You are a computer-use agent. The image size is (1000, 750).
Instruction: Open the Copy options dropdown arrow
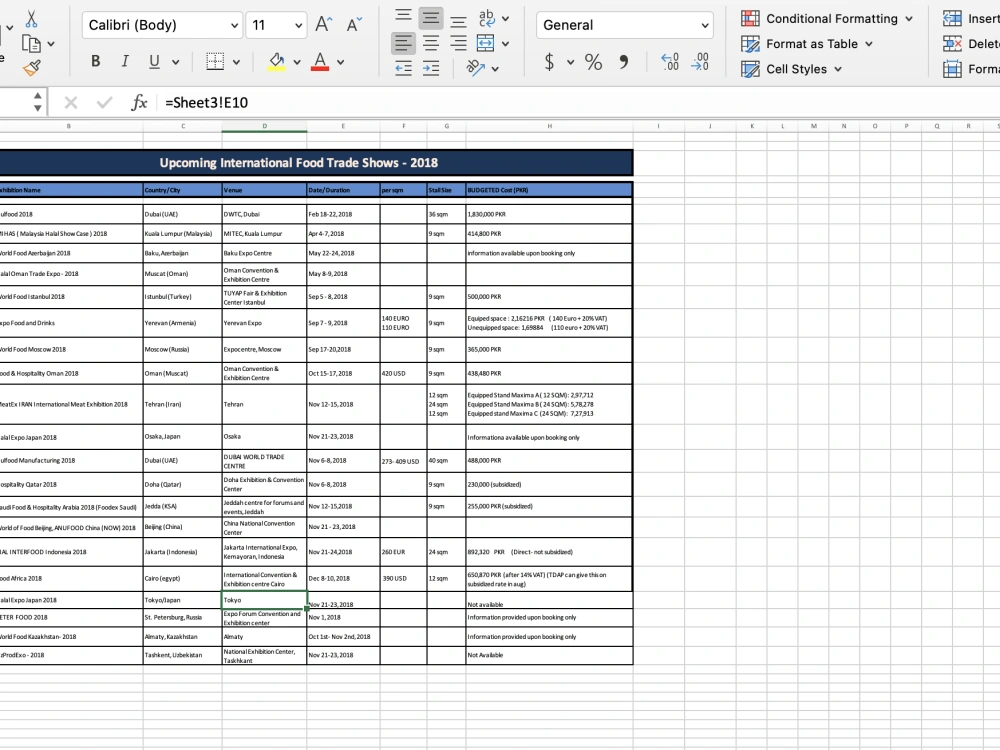point(51,44)
